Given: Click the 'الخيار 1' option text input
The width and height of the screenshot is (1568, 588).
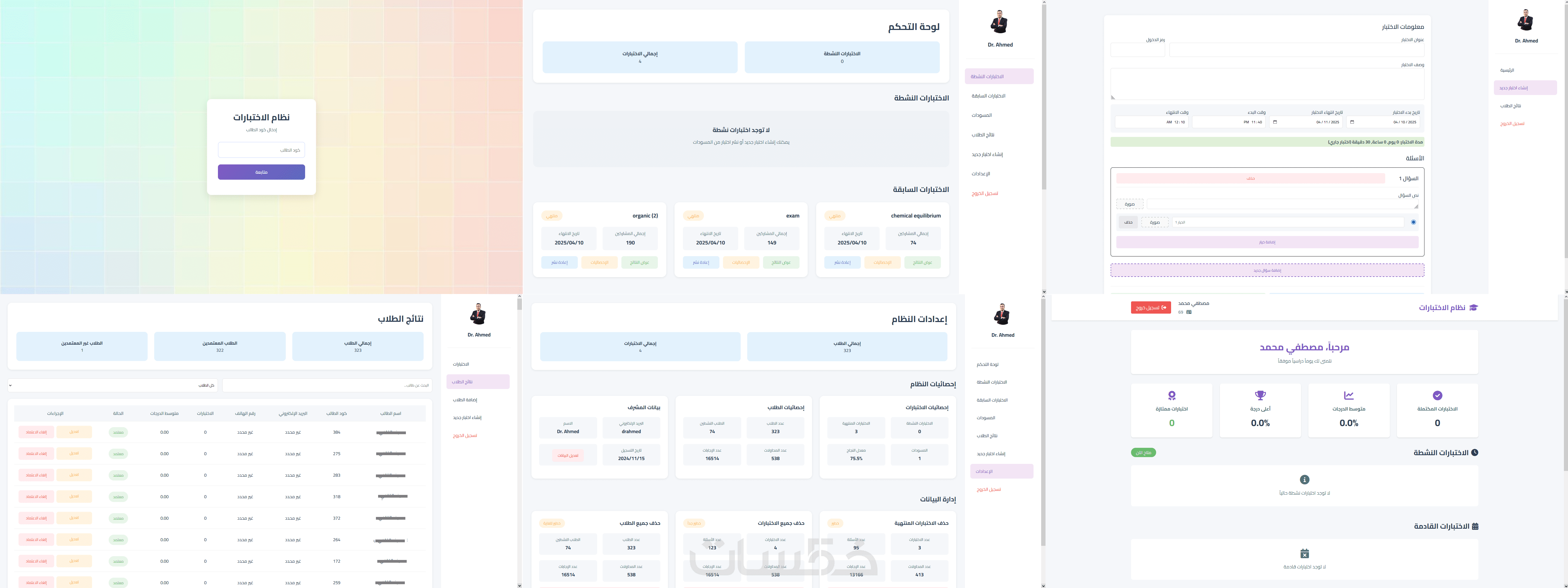Looking at the screenshot, I should pos(1288,223).
